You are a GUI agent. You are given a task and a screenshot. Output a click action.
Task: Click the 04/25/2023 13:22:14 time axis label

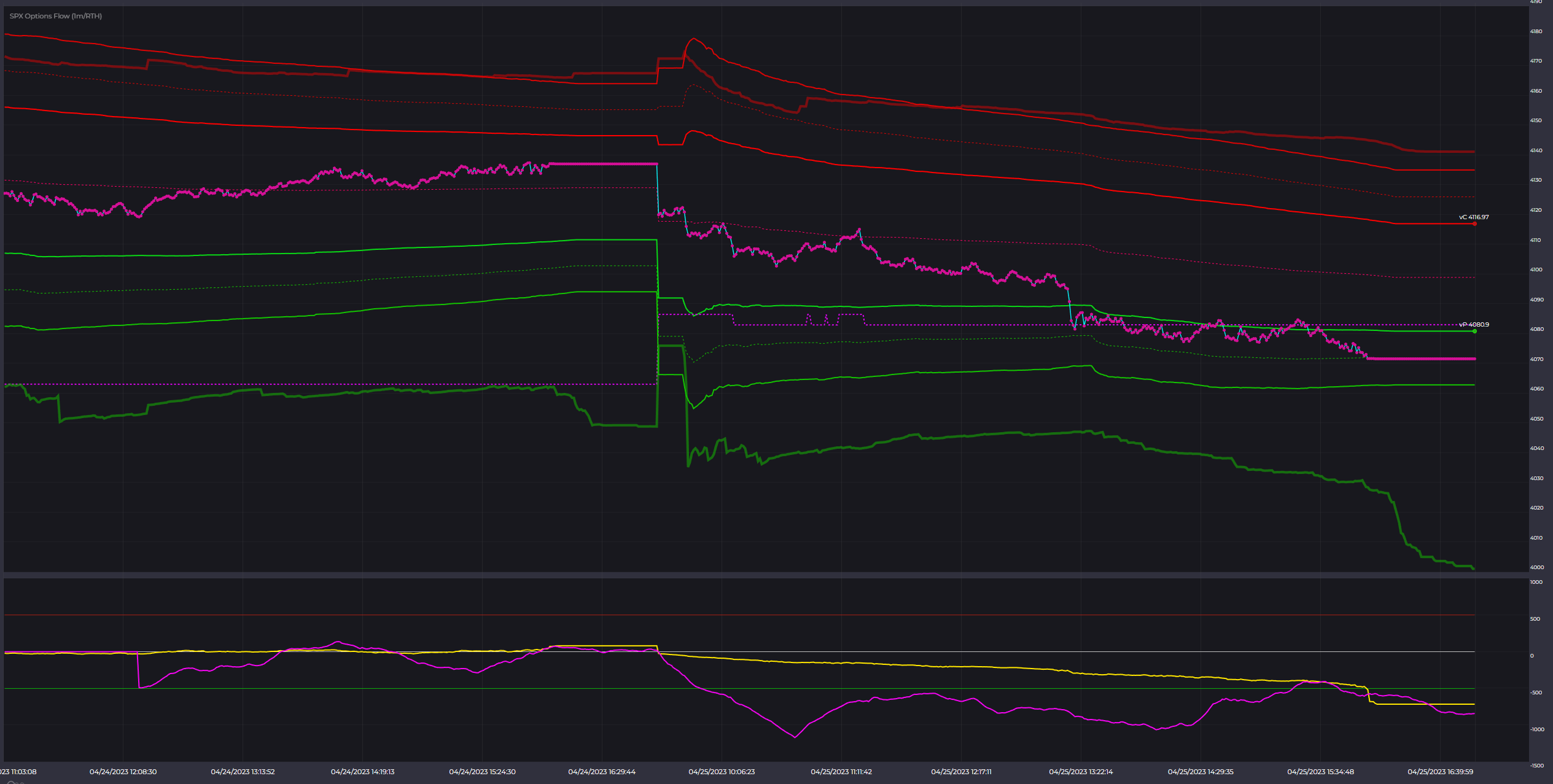pyautogui.click(x=1081, y=772)
